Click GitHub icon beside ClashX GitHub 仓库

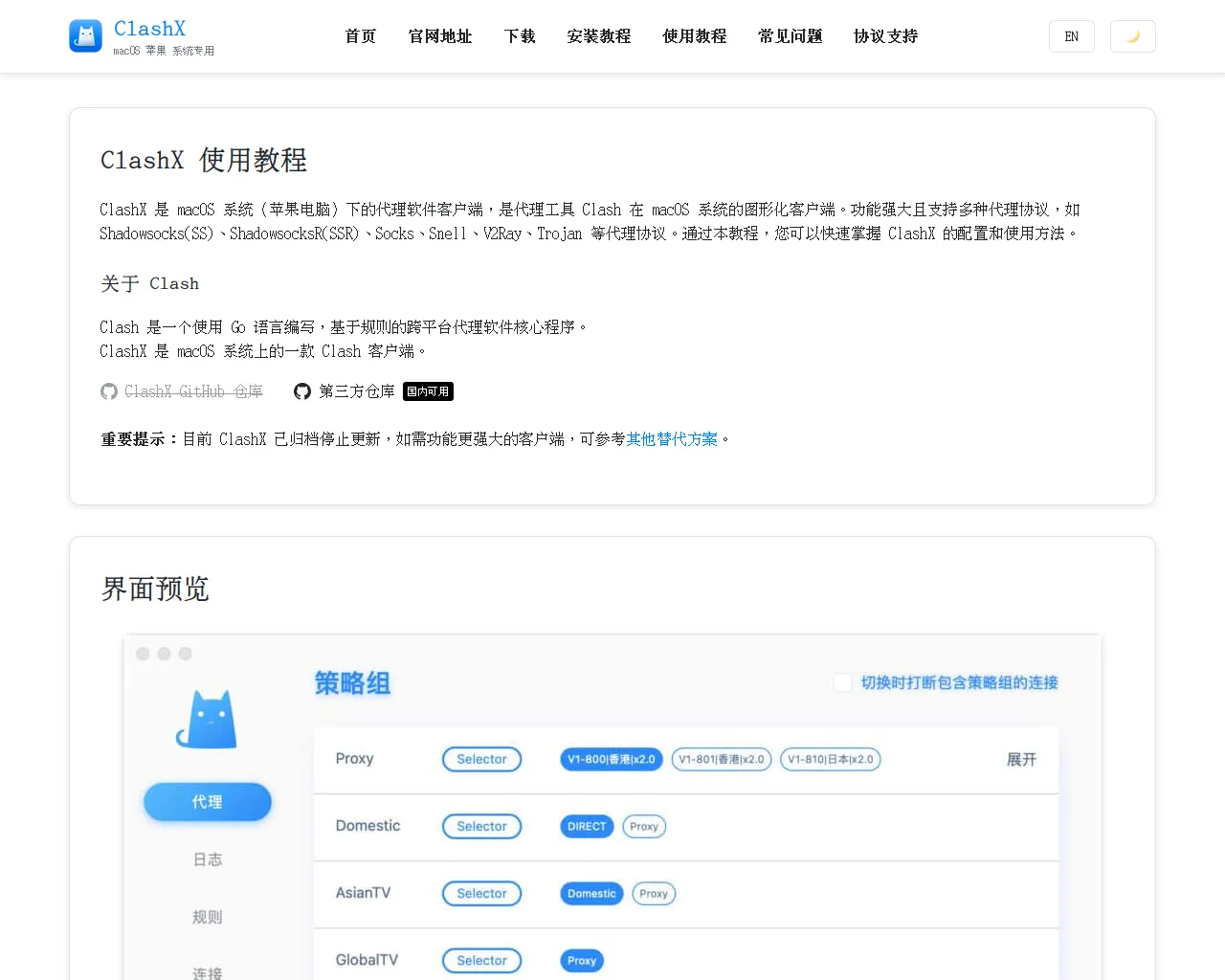point(109,391)
